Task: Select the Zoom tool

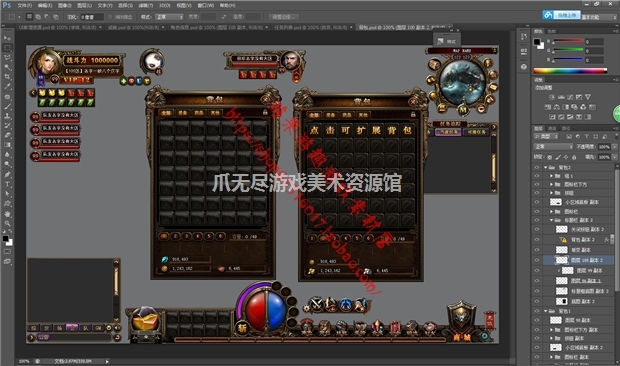Action: click(7, 223)
